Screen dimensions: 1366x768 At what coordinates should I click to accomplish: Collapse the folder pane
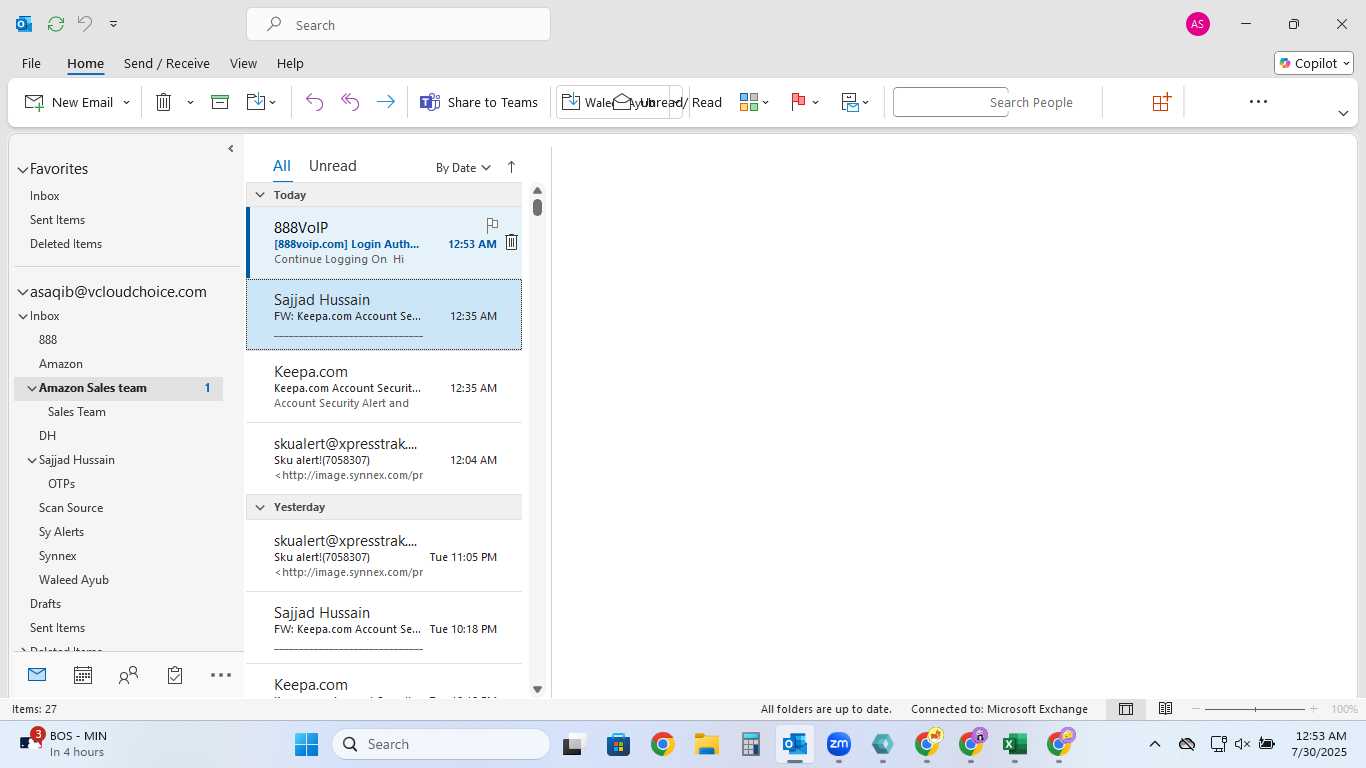231,149
